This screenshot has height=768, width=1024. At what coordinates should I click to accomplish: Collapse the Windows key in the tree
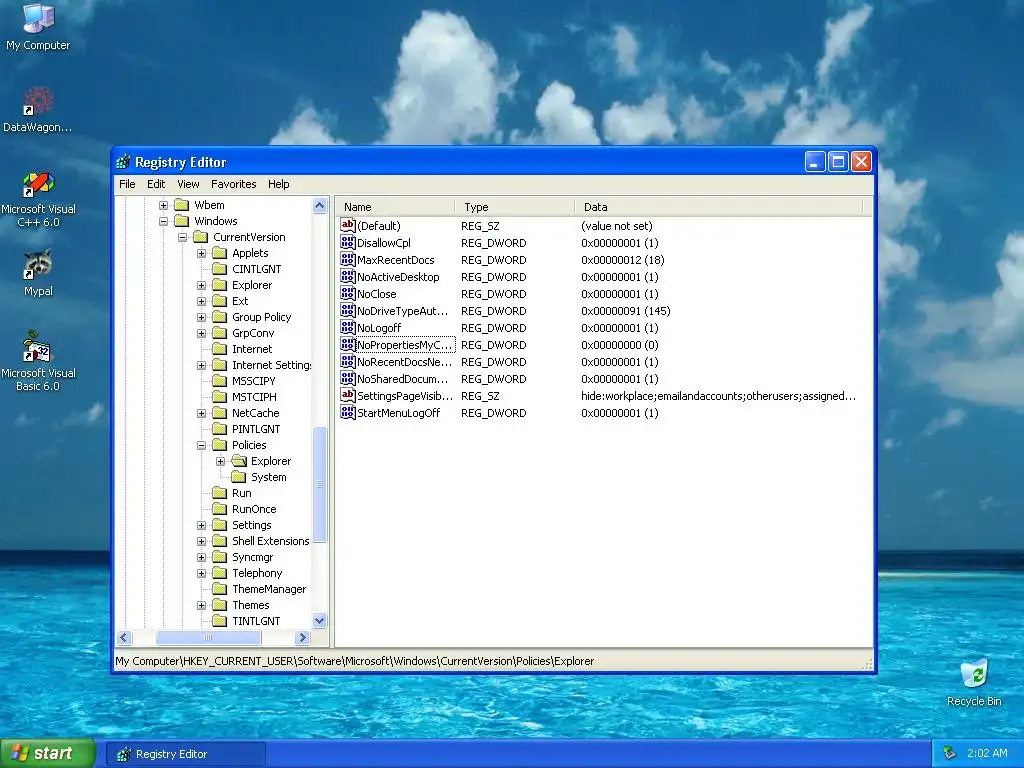tap(163, 221)
